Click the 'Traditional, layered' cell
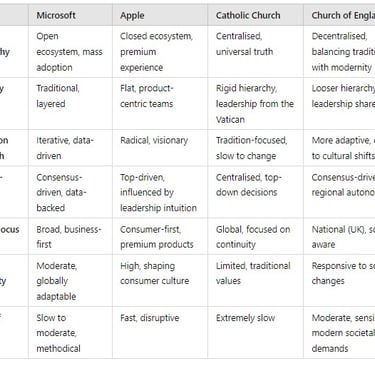Viewport: 375px width, 366px height. pyautogui.click(x=70, y=104)
